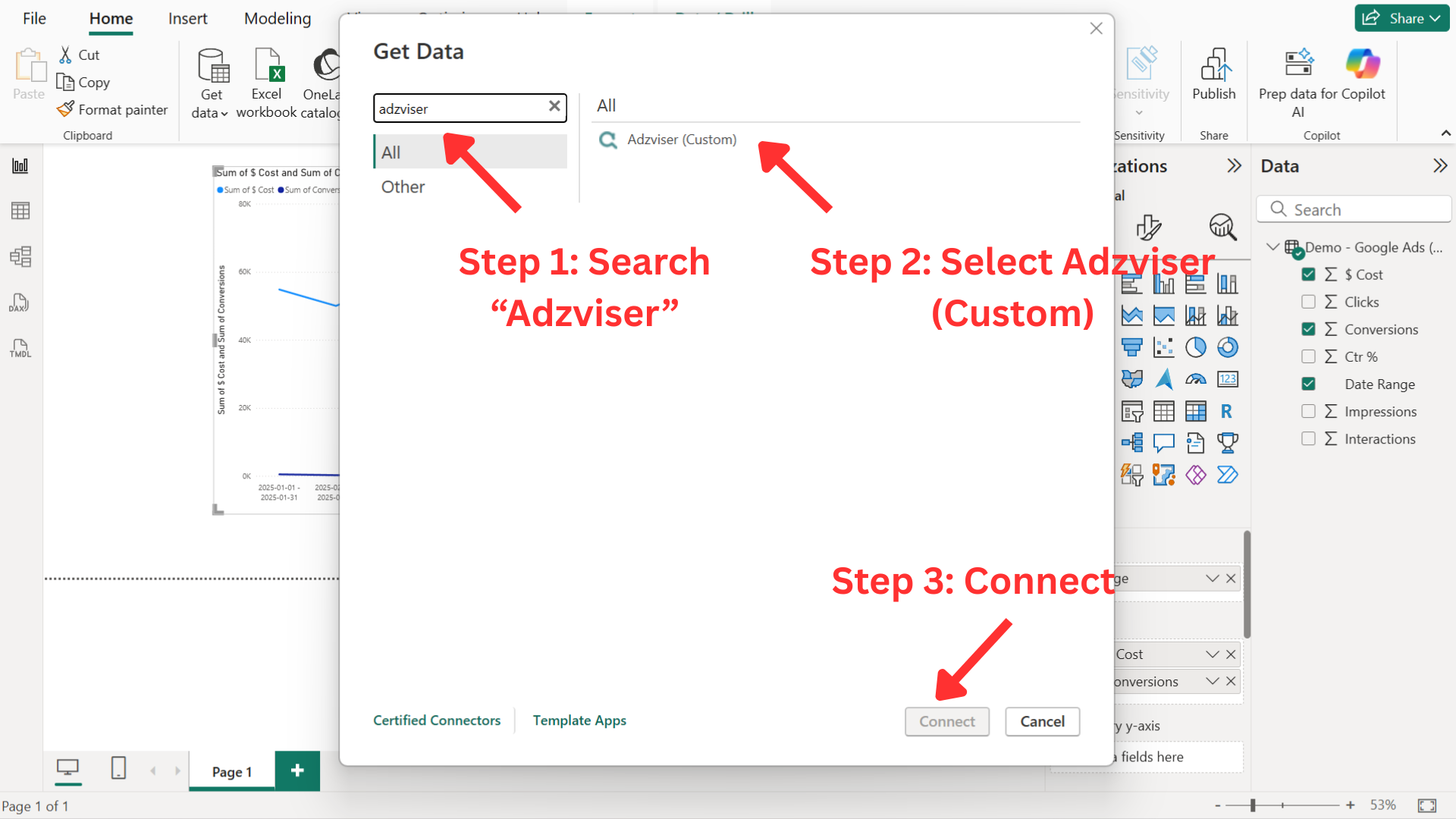
Task: Switch to the Table view in the left sidebar
Action: tap(20, 211)
